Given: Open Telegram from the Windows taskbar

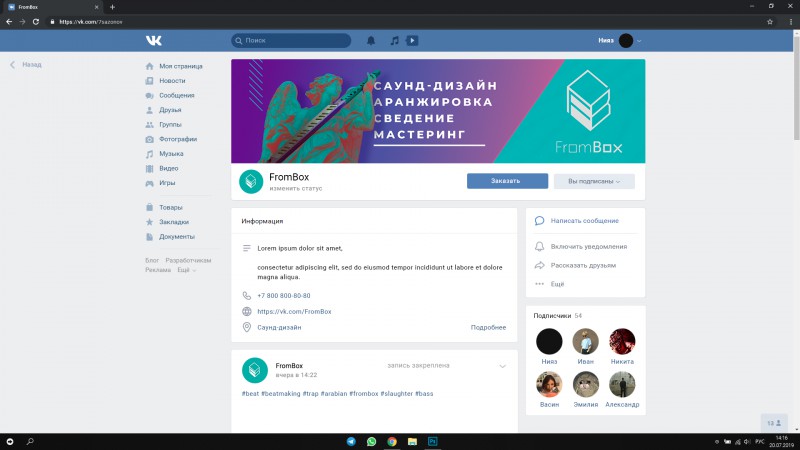Looking at the screenshot, I should click(x=351, y=441).
